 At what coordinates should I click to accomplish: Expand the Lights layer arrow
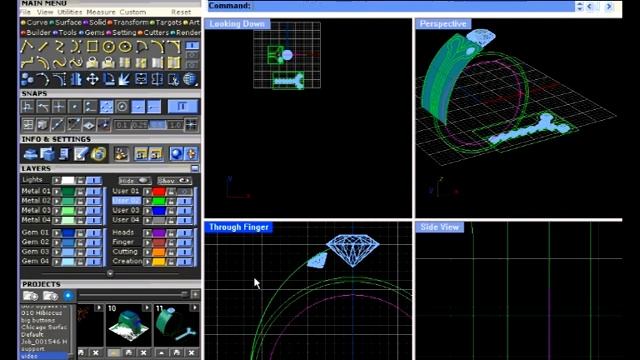pyautogui.click(x=57, y=180)
